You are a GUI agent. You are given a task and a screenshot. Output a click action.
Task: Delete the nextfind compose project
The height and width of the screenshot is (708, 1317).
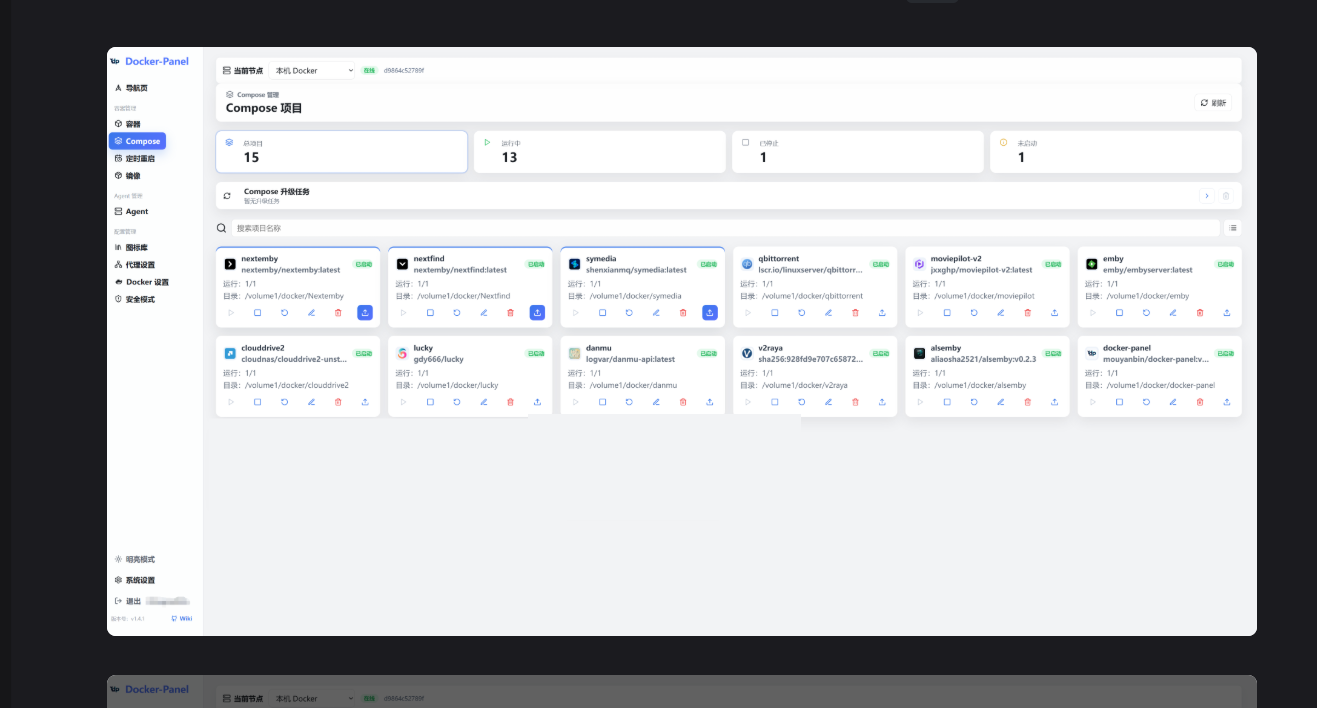pos(510,313)
